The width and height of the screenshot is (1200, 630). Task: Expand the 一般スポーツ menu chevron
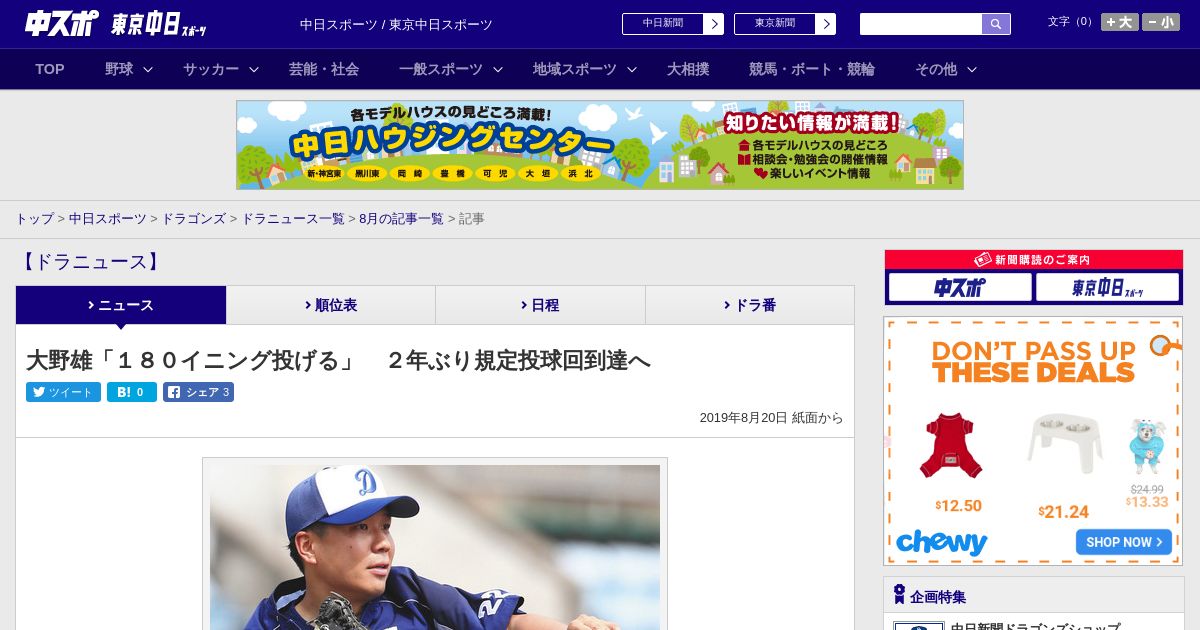click(498, 69)
